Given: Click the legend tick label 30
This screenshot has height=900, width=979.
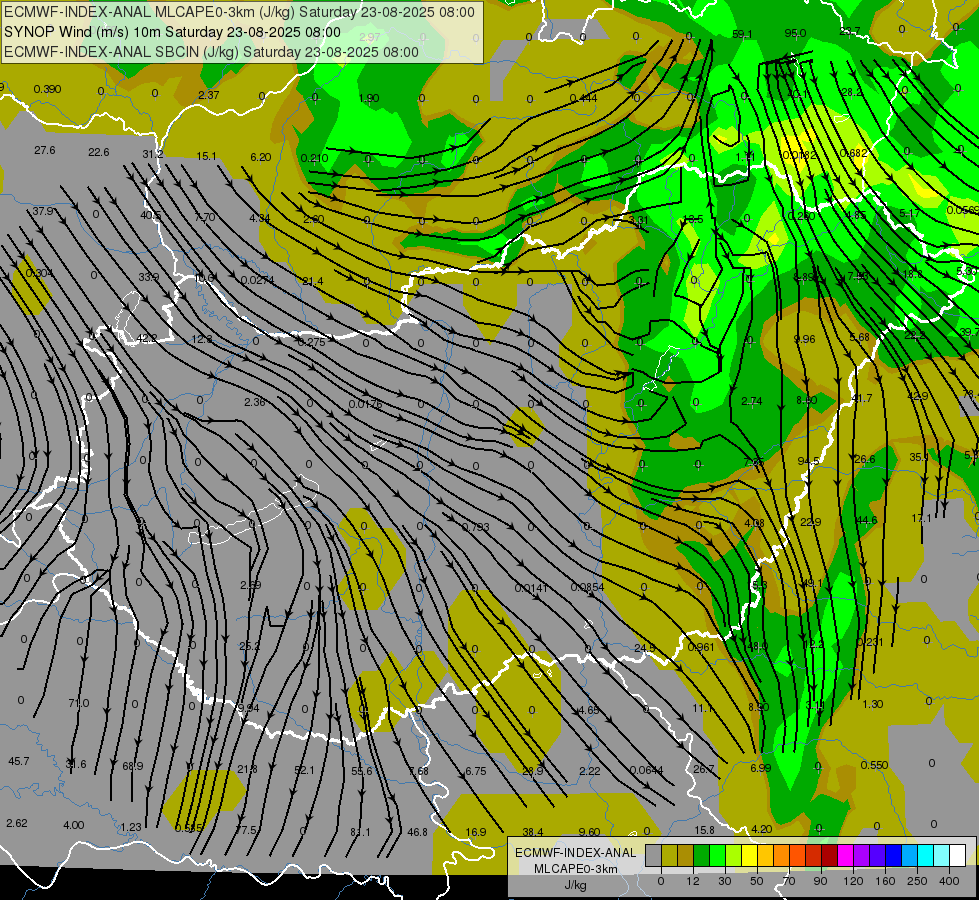Looking at the screenshot, I should click(725, 881).
